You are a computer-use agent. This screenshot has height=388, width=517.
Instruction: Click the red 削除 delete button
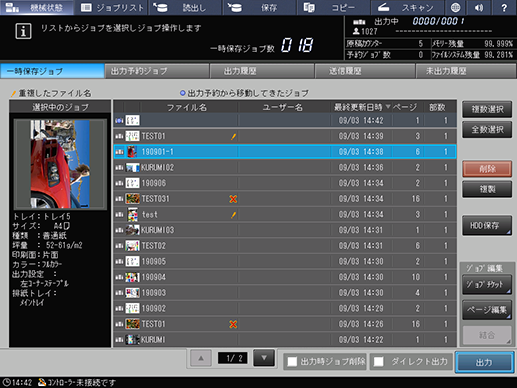point(487,169)
